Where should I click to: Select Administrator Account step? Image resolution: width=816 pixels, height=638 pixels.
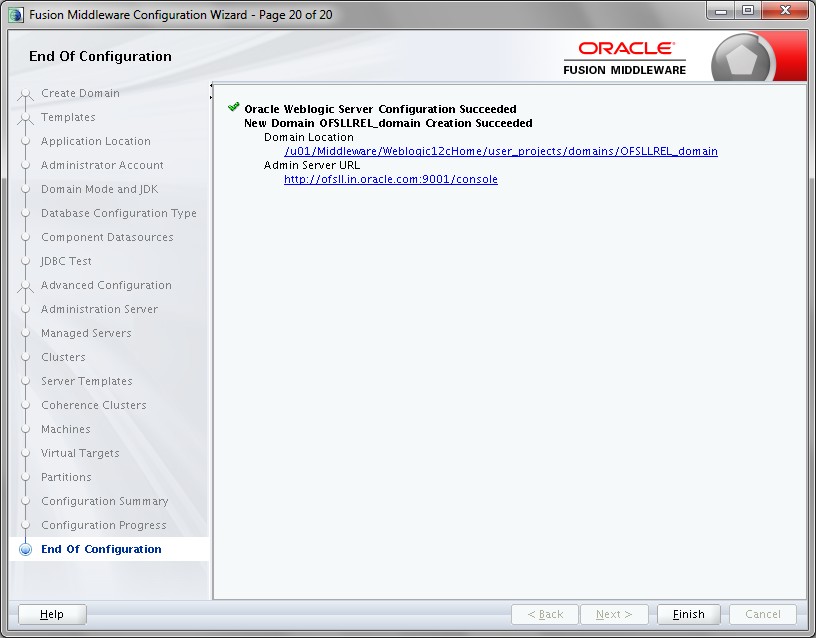click(x=102, y=165)
